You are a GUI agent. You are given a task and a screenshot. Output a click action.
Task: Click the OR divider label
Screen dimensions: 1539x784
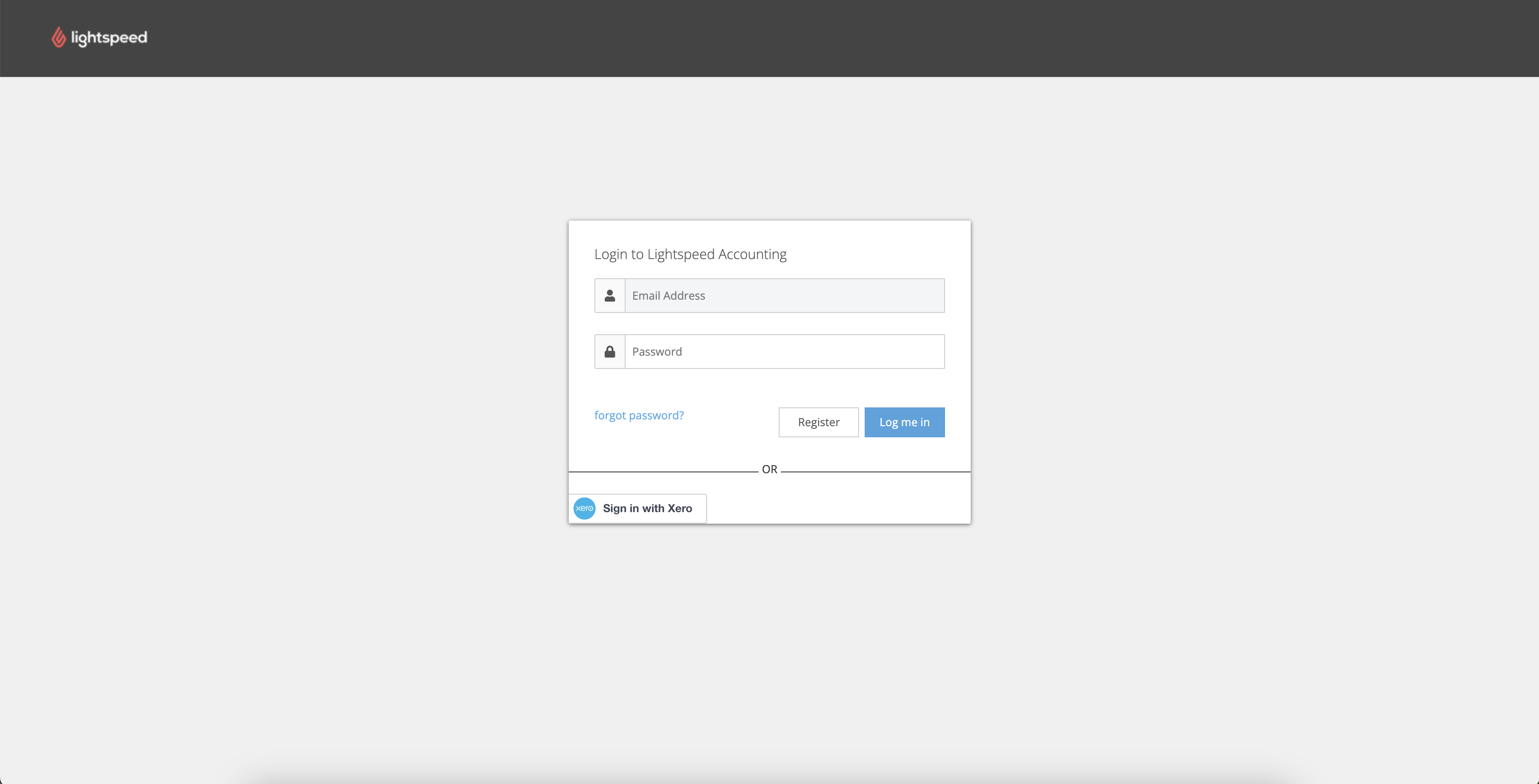[x=769, y=469]
